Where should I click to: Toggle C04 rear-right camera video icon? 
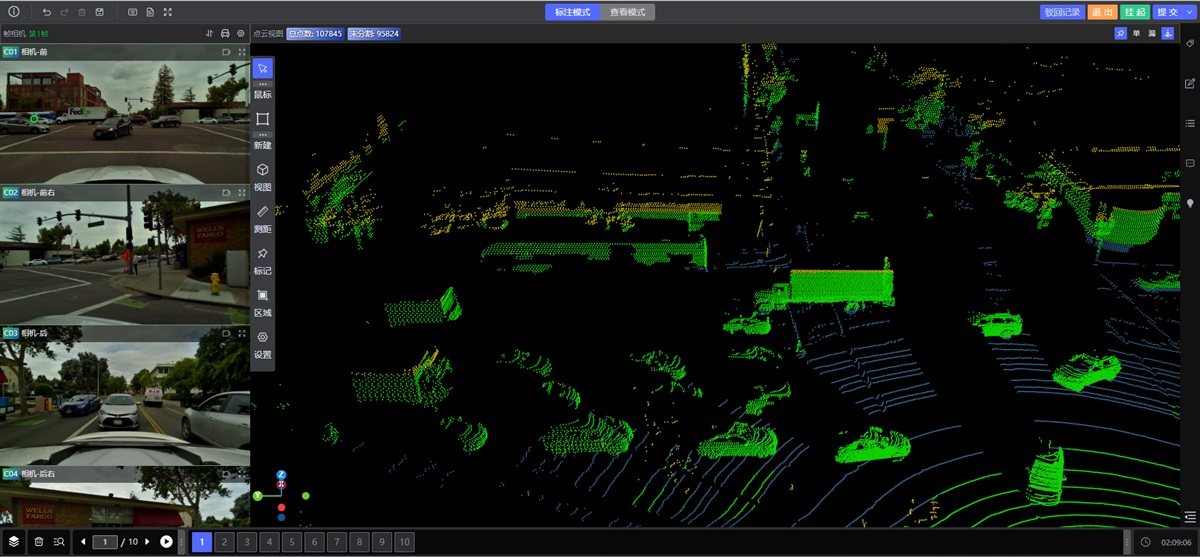(226, 473)
